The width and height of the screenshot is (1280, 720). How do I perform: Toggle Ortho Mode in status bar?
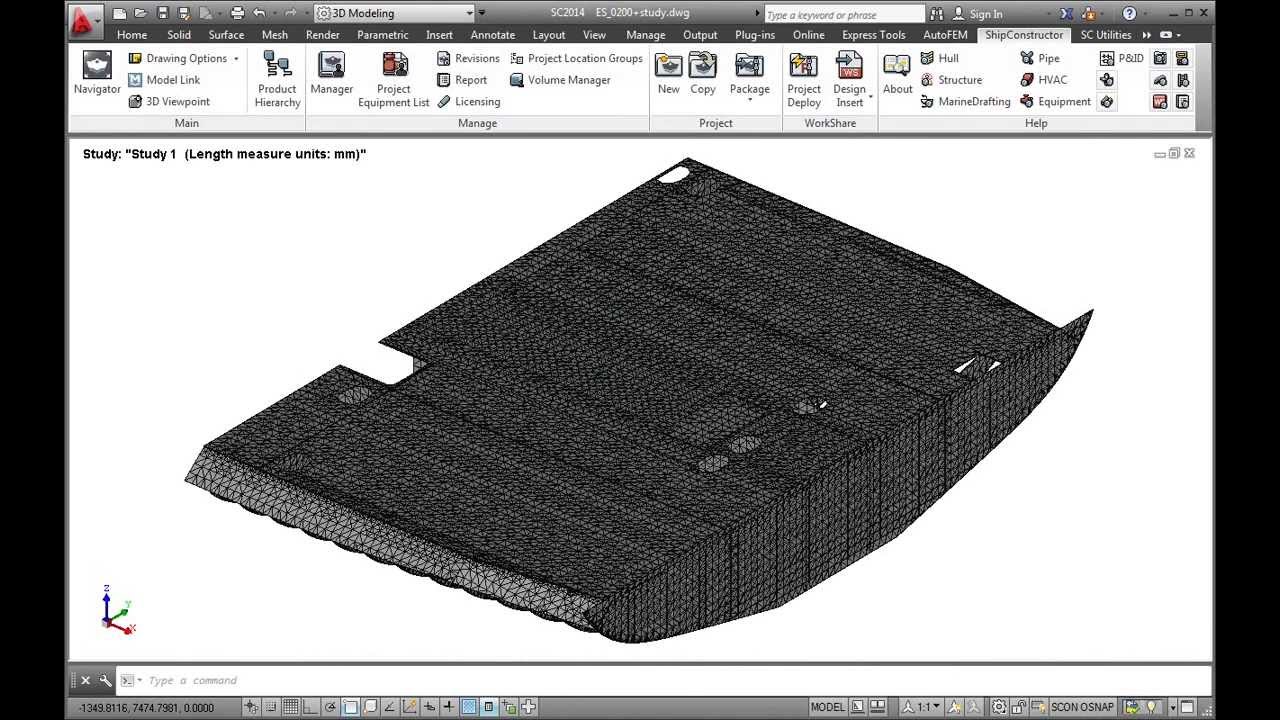pyautogui.click(x=311, y=707)
